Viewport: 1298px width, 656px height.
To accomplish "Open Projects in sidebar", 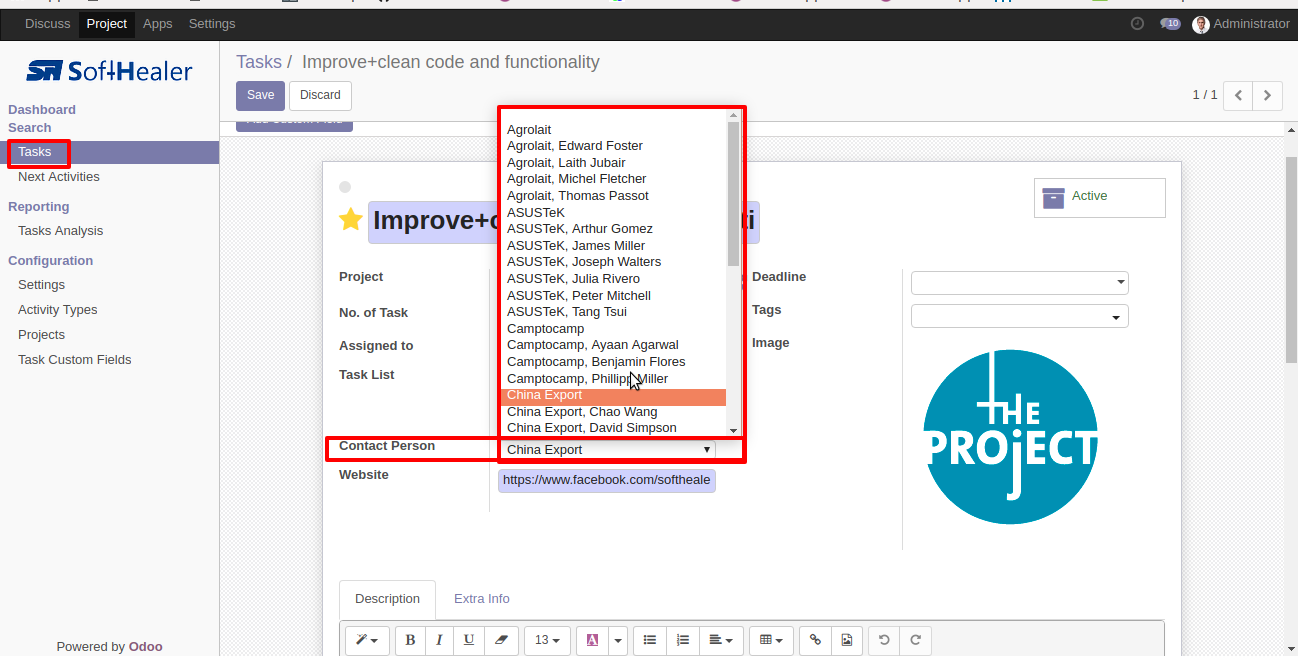I will point(41,335).
